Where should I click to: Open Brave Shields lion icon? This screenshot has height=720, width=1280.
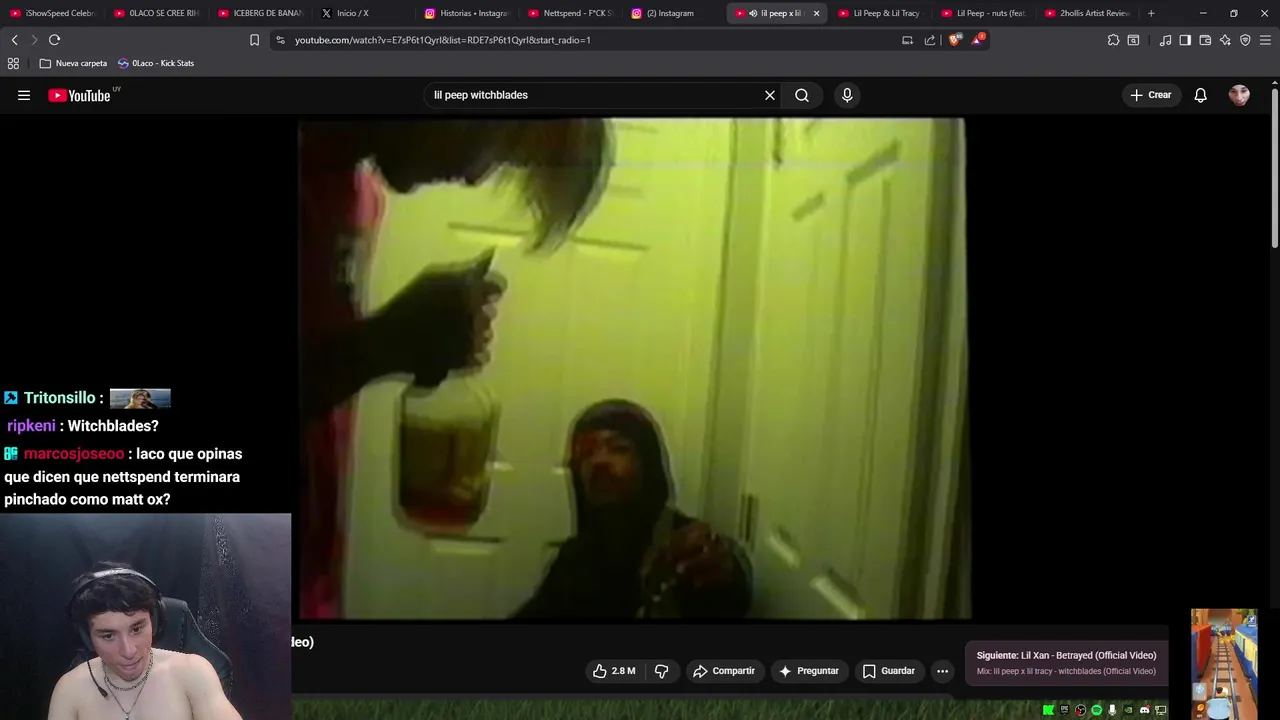tap(955, 40)
